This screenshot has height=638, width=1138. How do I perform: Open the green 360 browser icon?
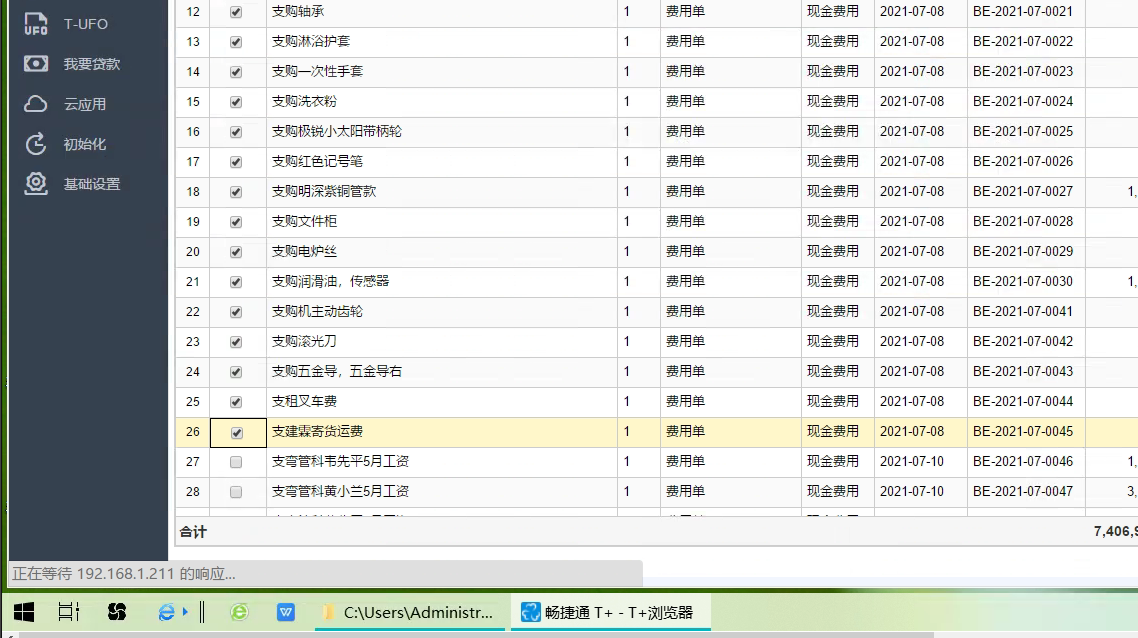point(240,613)
